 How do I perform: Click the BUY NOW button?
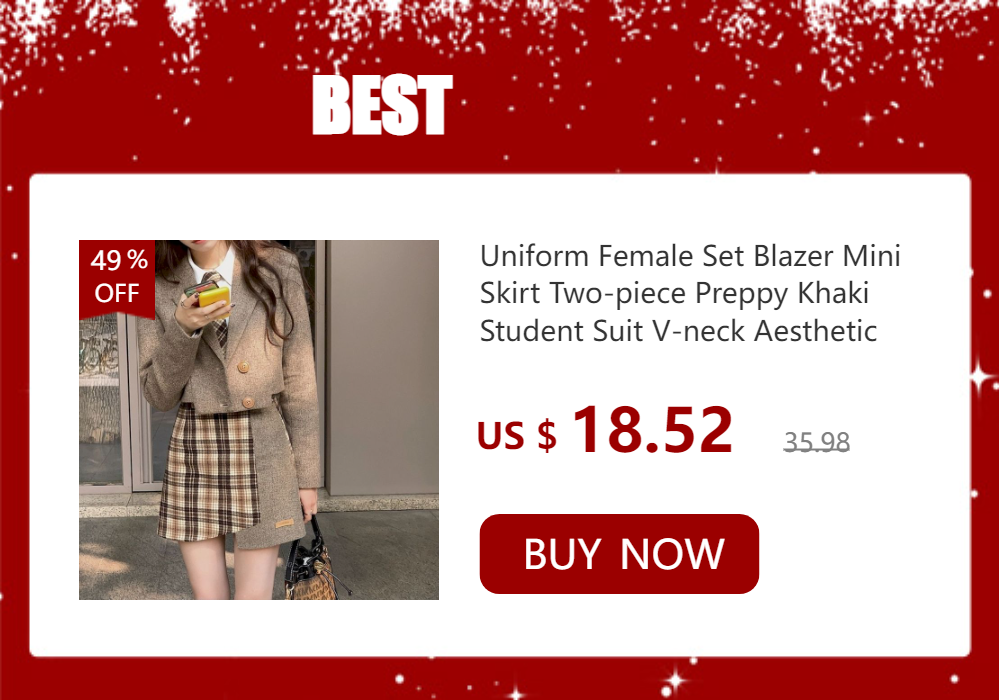click(x=619, y=553)
